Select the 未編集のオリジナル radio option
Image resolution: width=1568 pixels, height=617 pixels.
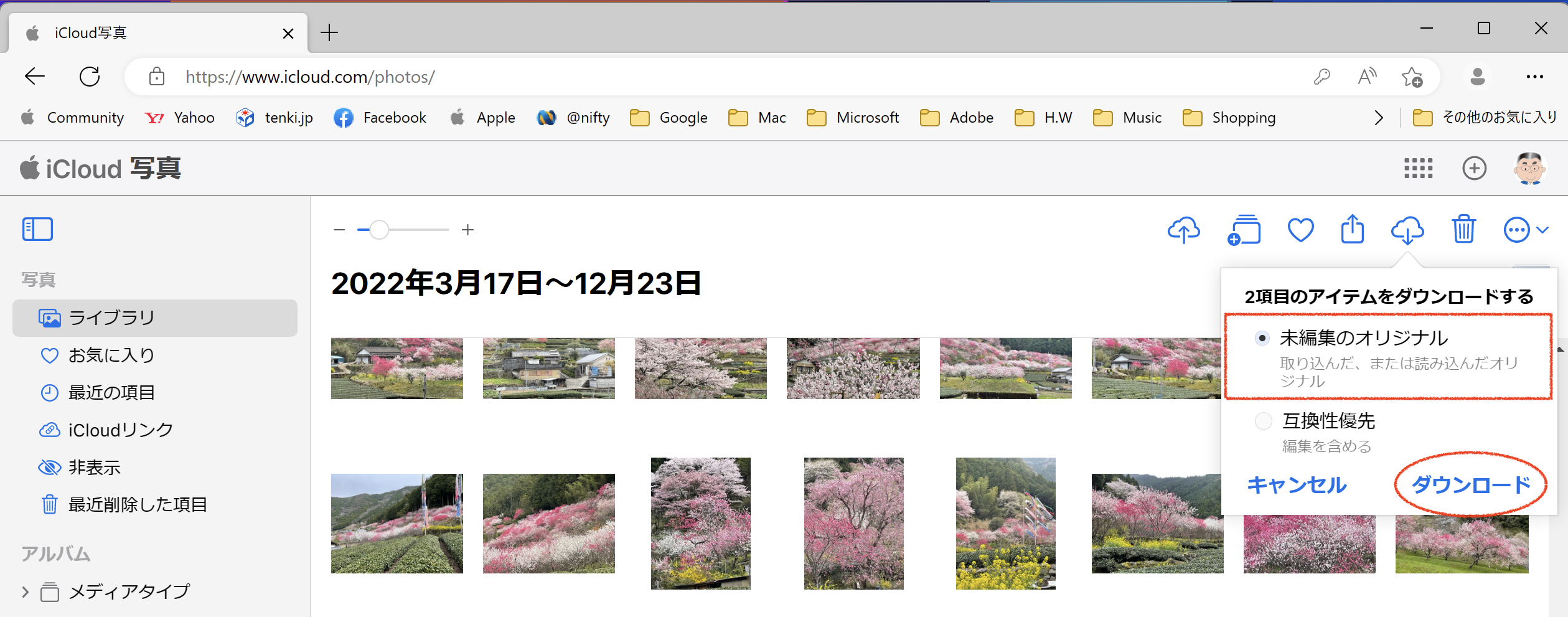coord(1262,338)
